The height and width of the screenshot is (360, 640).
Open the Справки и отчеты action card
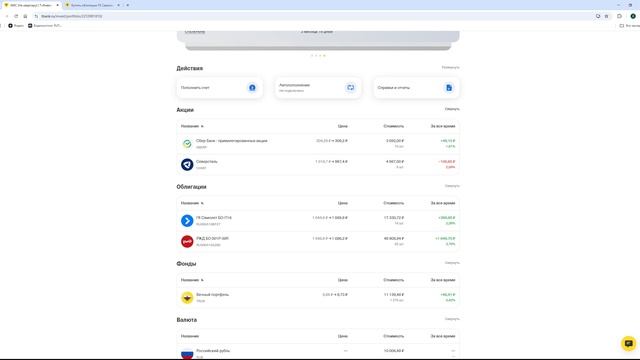click(416, 88)
